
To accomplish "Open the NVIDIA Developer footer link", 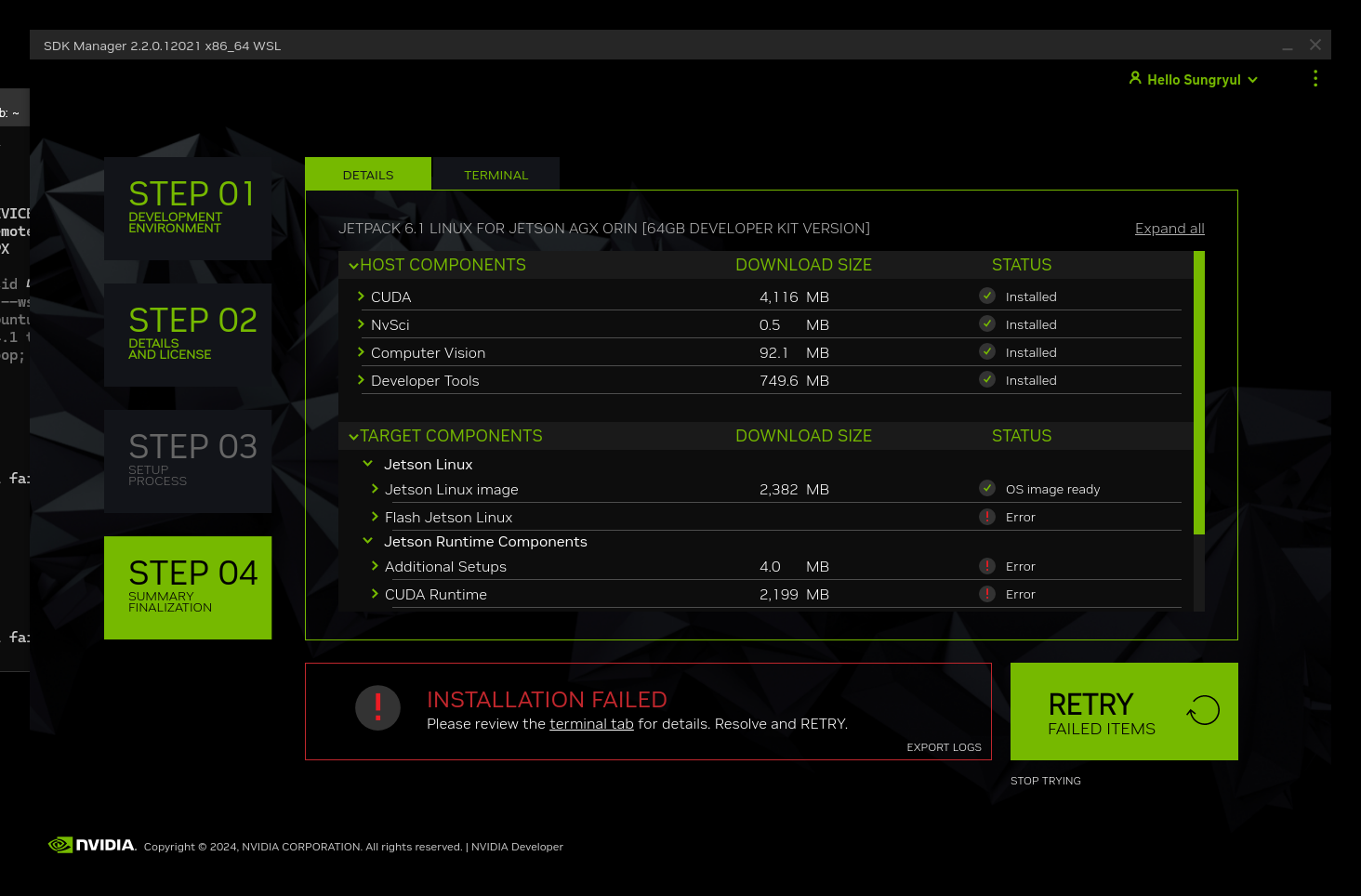I will coord(517,847).
